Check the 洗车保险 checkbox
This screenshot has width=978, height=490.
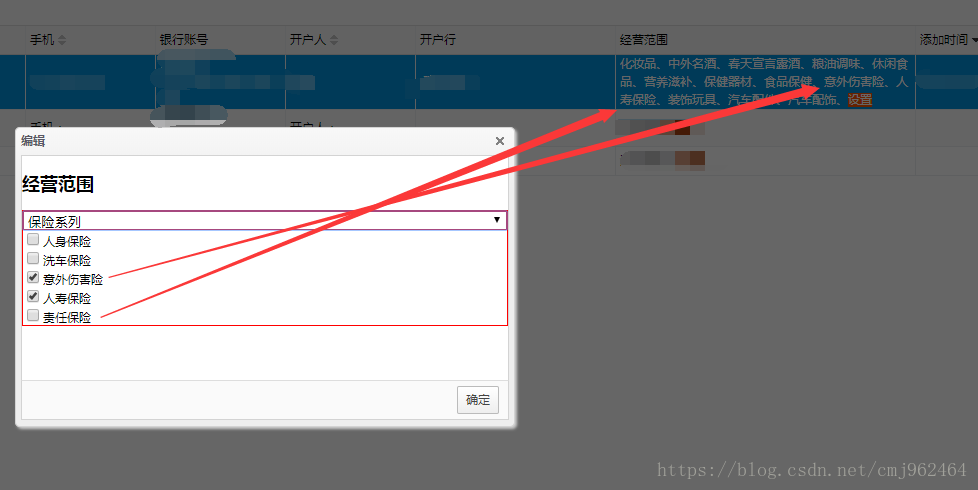33,258
